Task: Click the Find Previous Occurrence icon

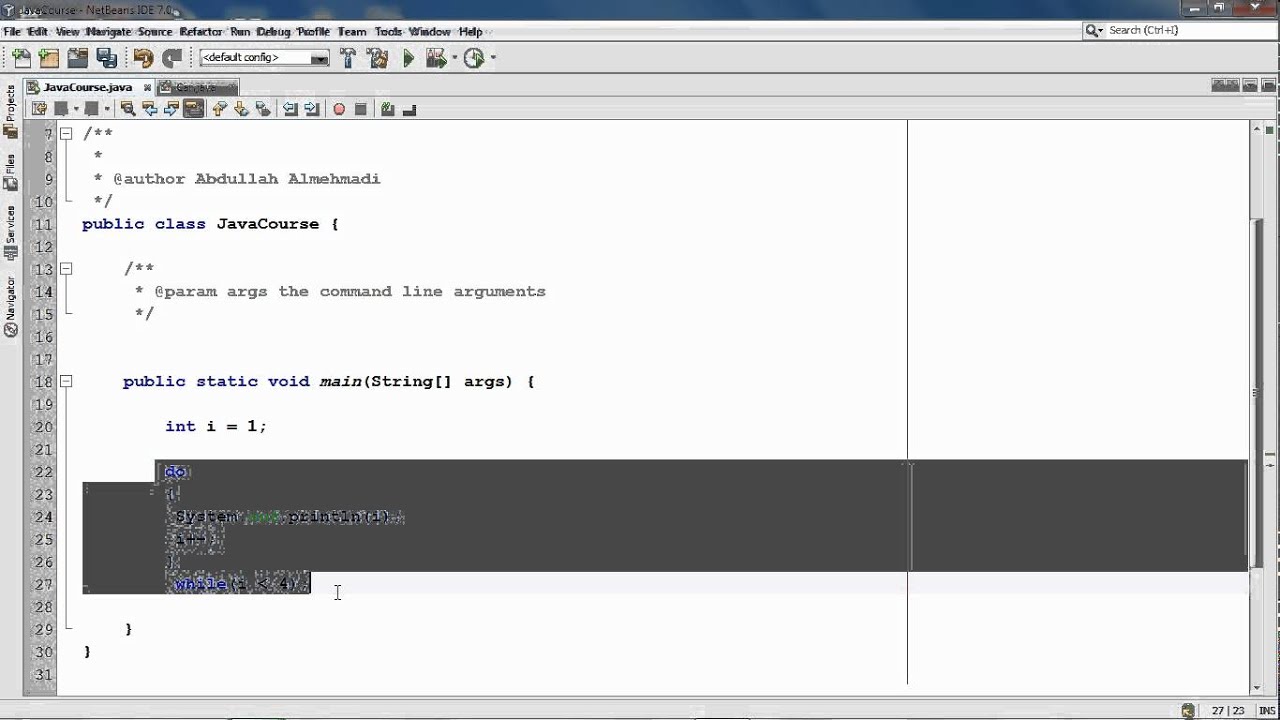Action: (149, 108)
